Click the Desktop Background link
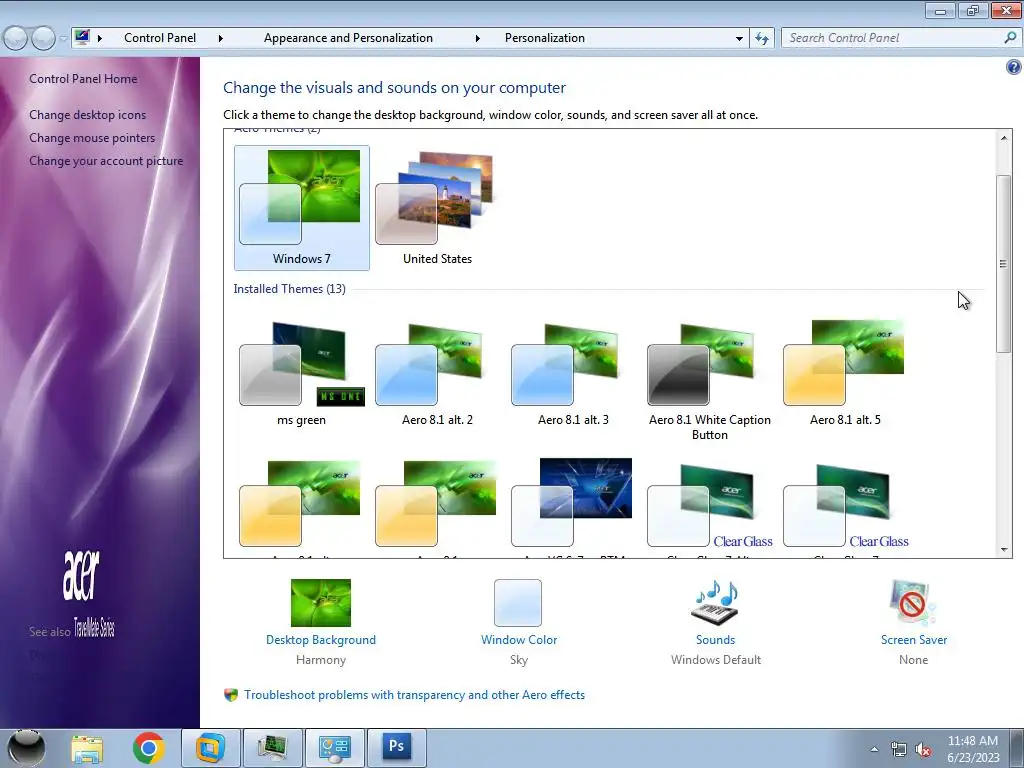 [x=321, y=640]
